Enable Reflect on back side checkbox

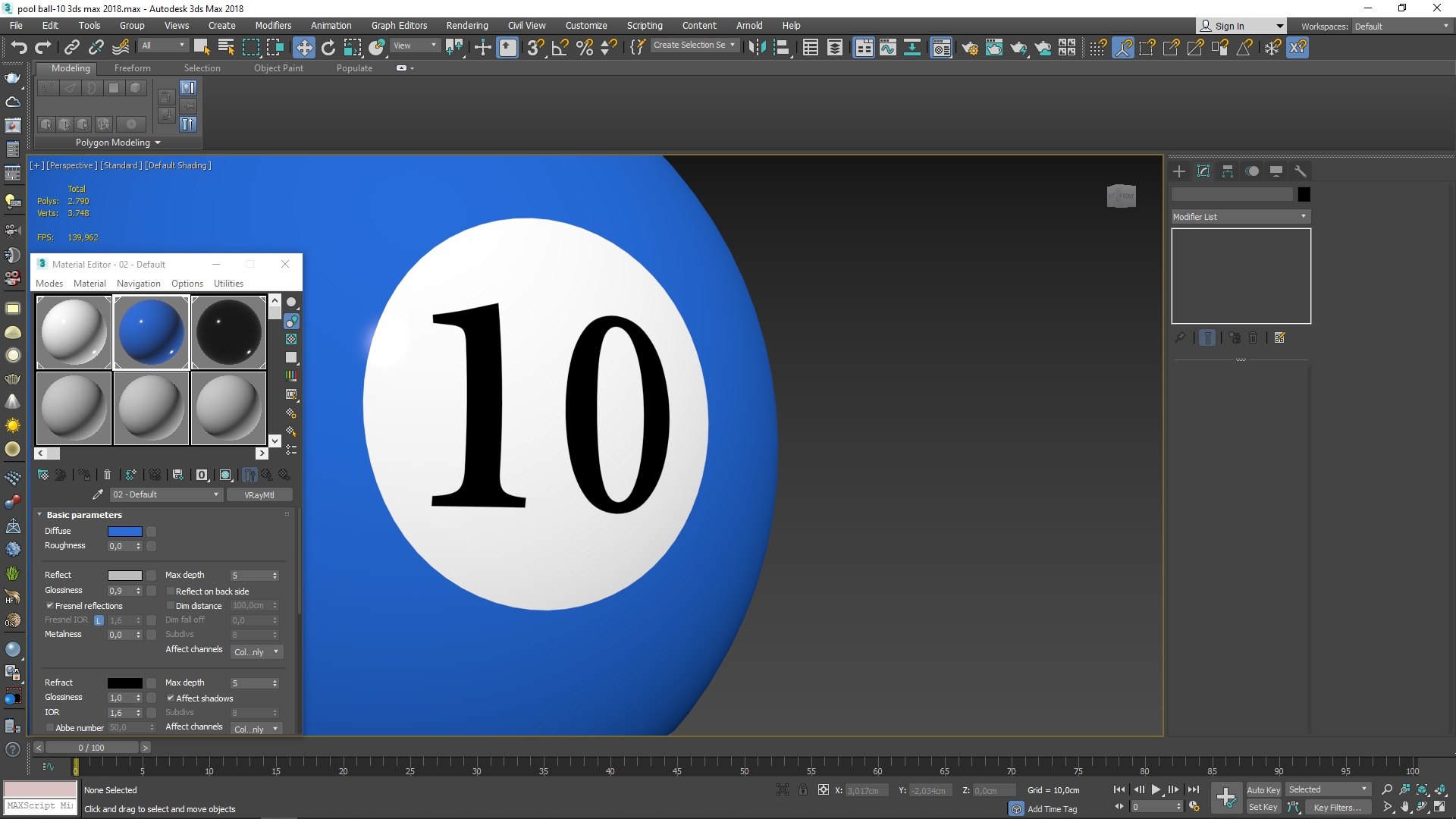(x=171, y=591)
